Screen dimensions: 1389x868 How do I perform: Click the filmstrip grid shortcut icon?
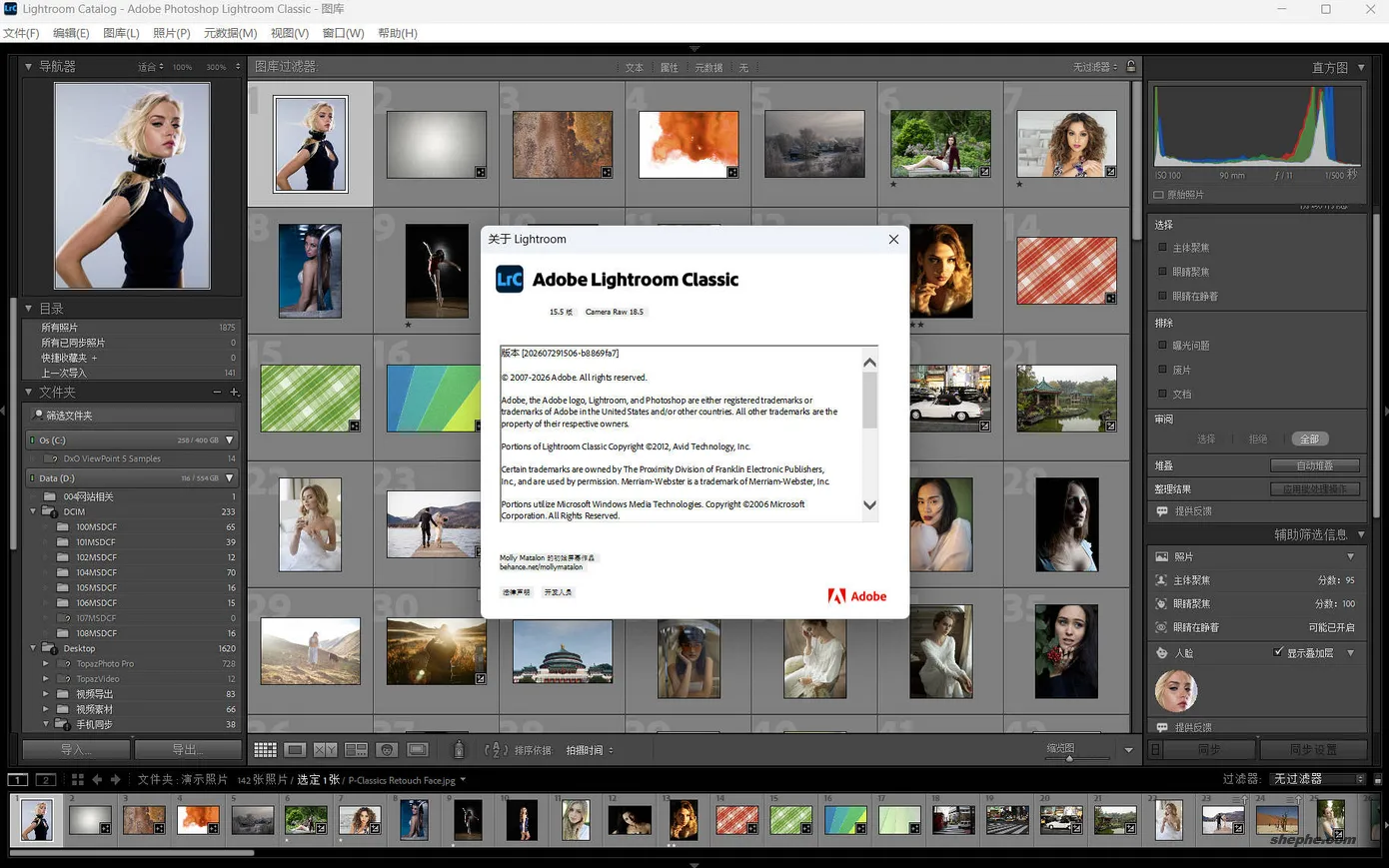(77, 779)
